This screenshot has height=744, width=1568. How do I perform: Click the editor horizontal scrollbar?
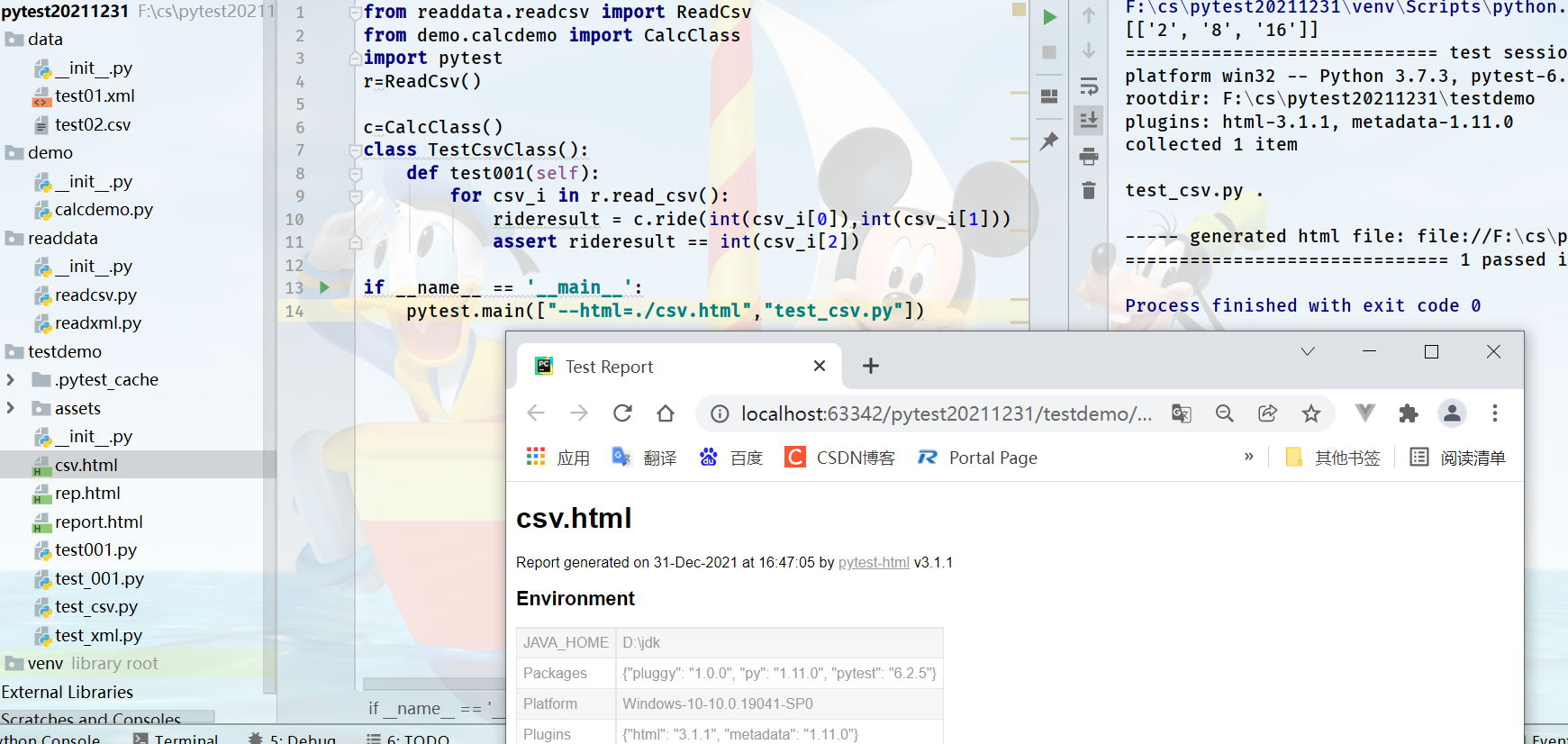(x=434, y=684)
